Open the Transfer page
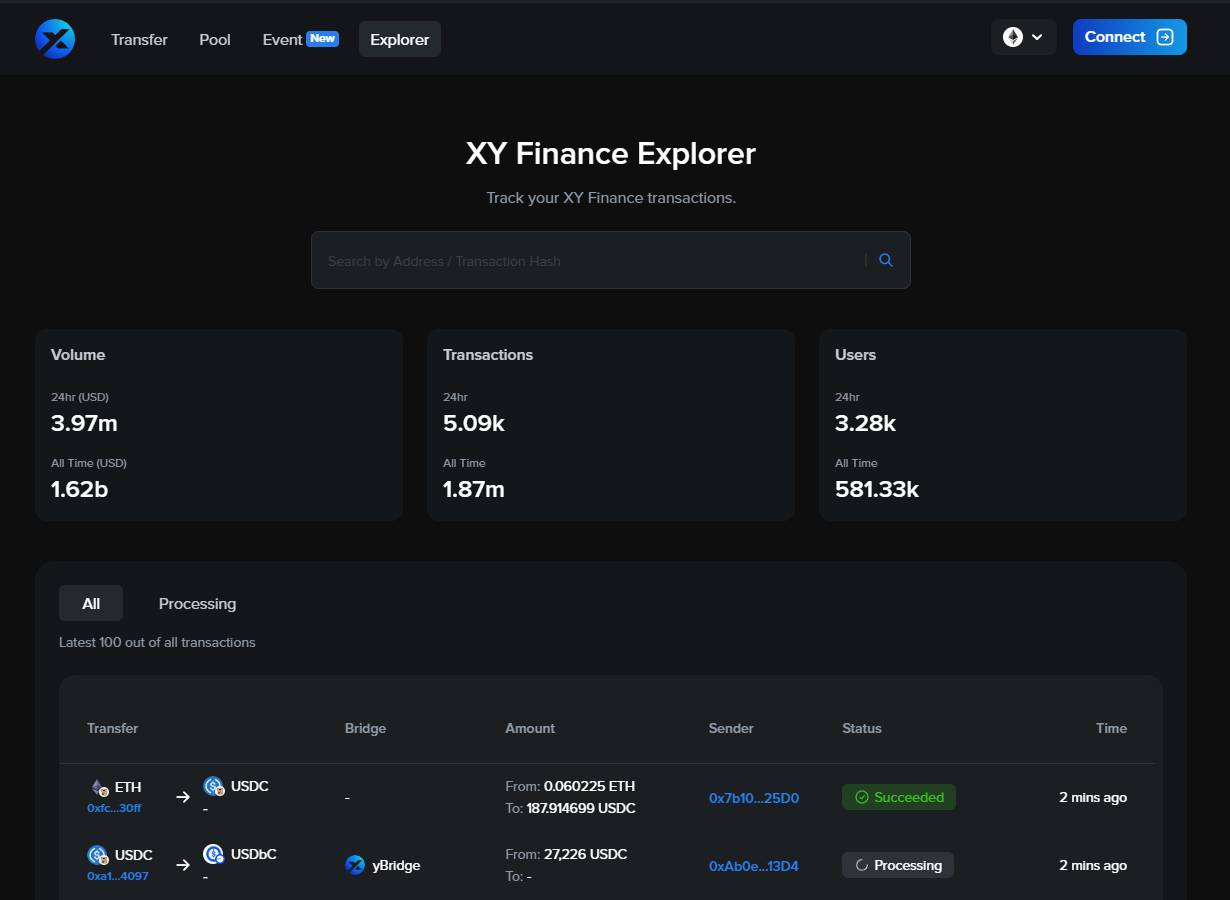Image resolution: width=1230 pixels, height=900 pixels. 139,40
